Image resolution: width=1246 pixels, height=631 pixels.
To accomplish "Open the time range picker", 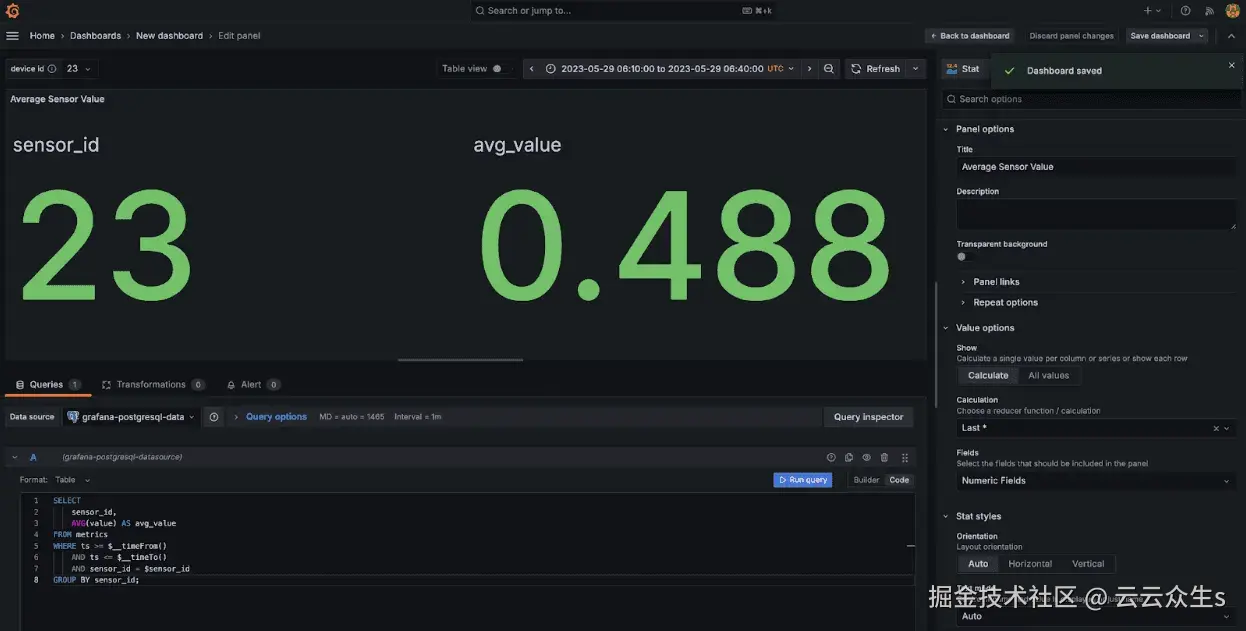I will coord(670,69).
